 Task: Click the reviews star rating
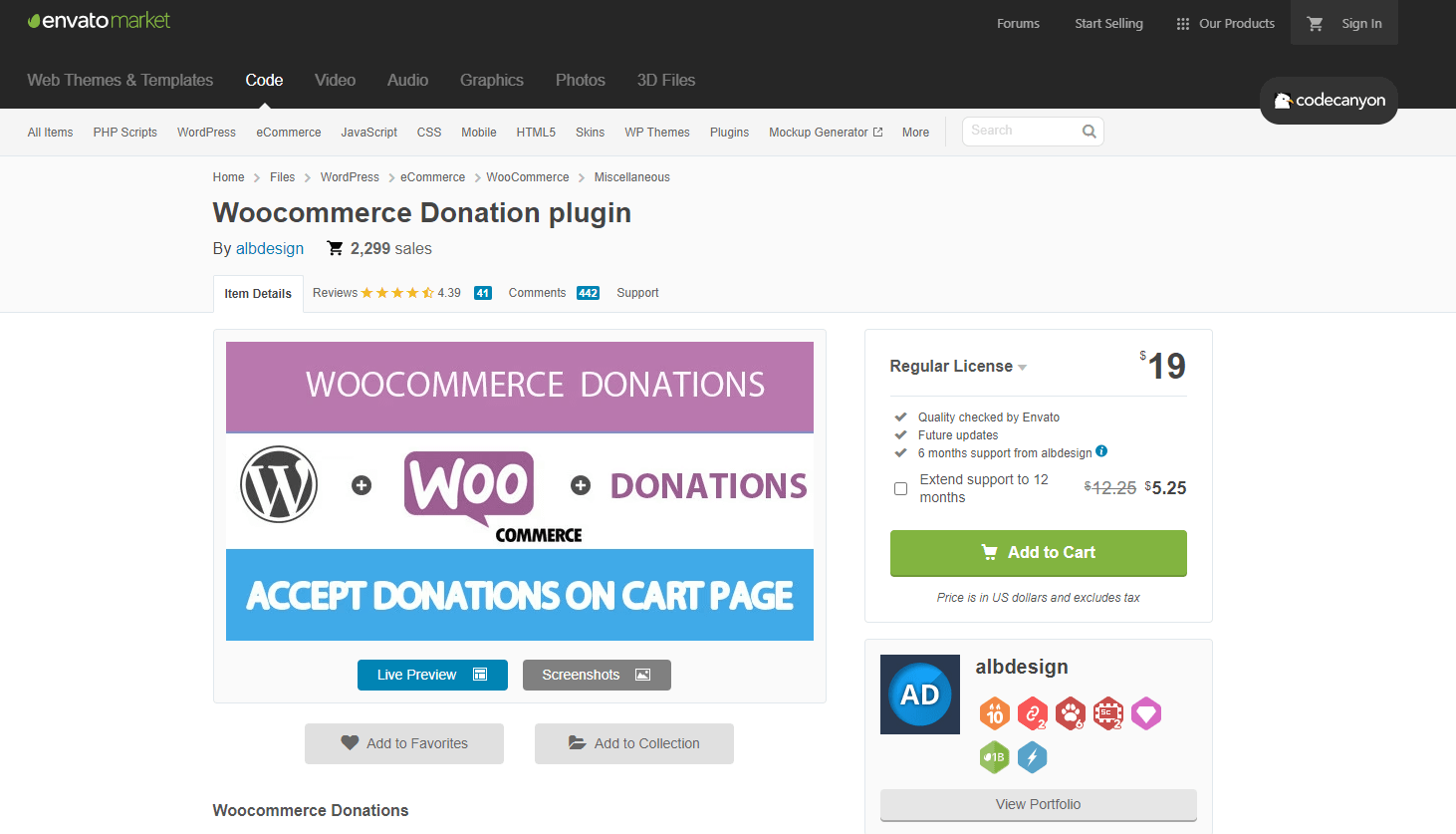[396, 293]
